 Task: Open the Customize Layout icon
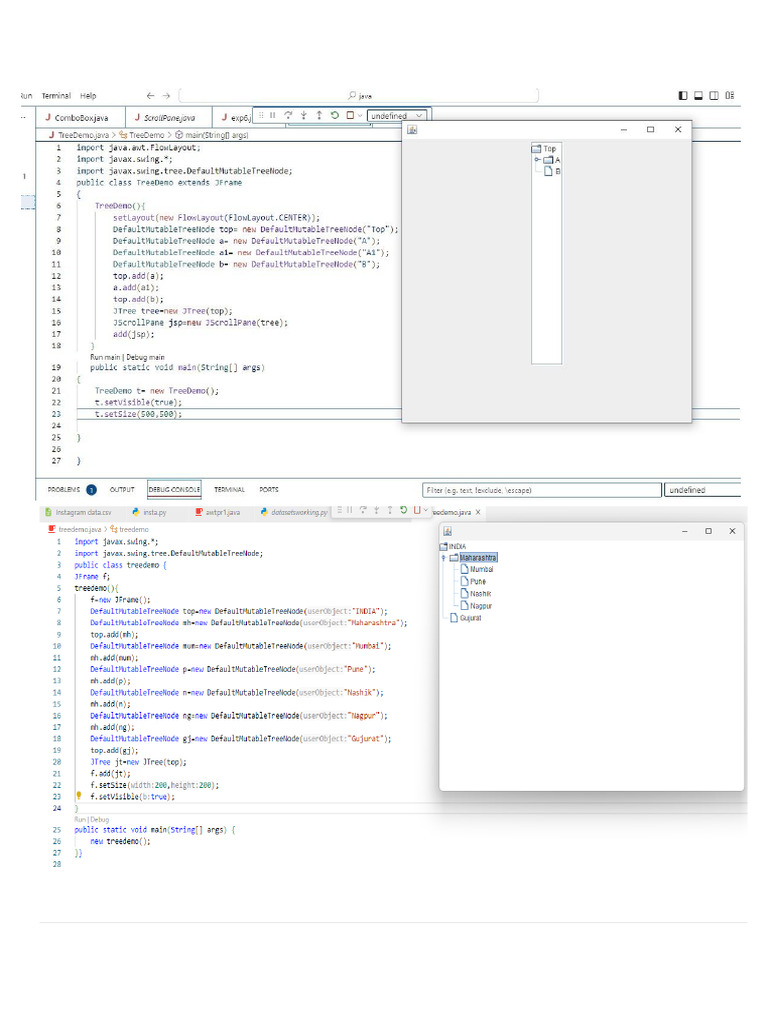point(730,96)
